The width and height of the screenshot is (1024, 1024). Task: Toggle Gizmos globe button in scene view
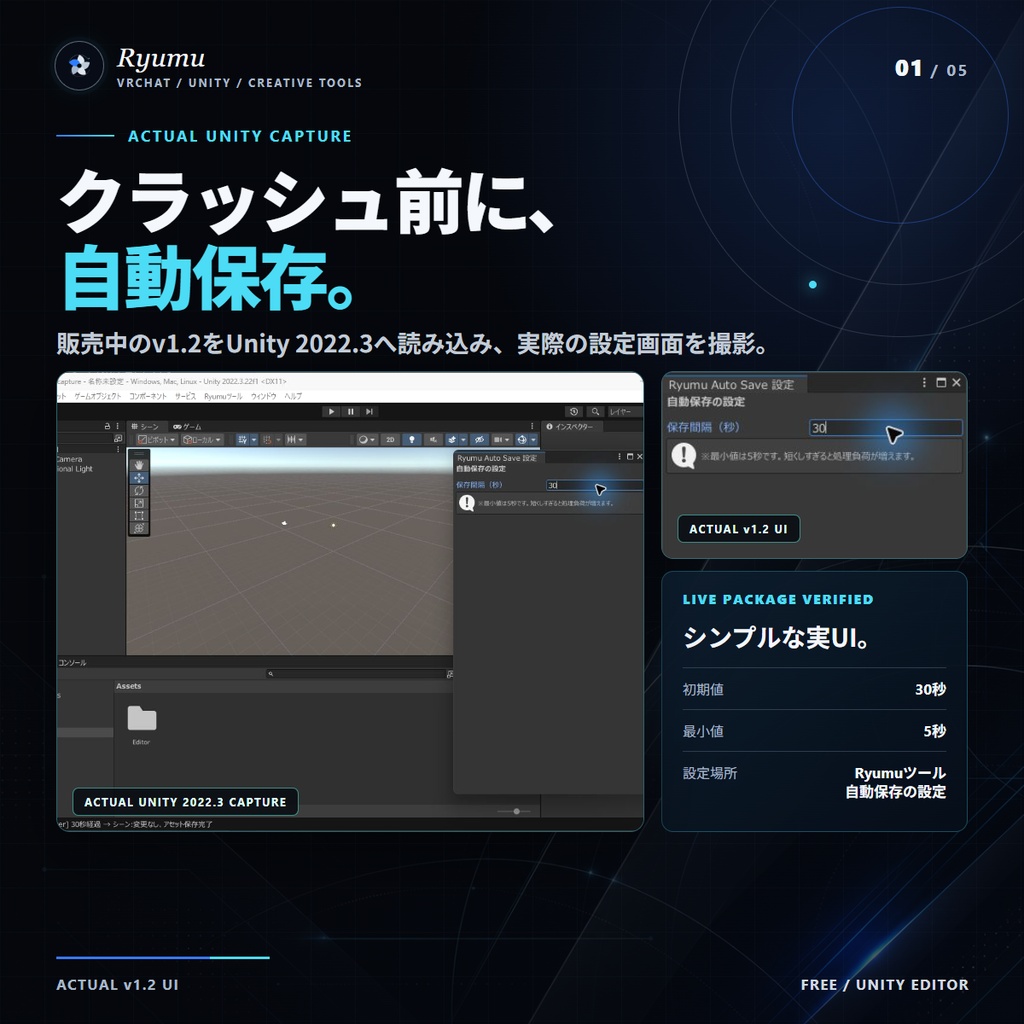click(522, 440)
